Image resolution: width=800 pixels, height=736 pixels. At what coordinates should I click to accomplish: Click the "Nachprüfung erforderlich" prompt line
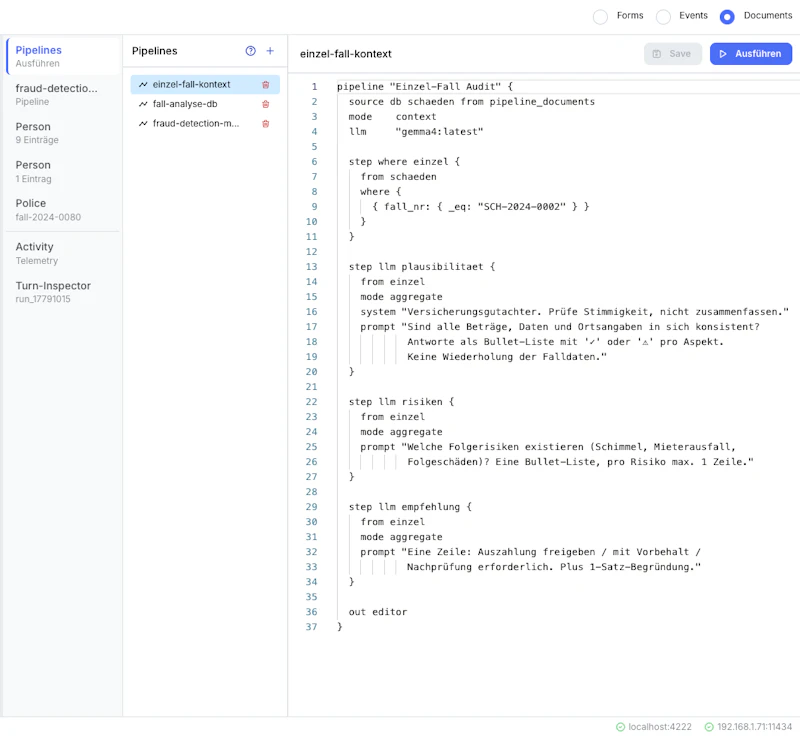coord(554,567)
